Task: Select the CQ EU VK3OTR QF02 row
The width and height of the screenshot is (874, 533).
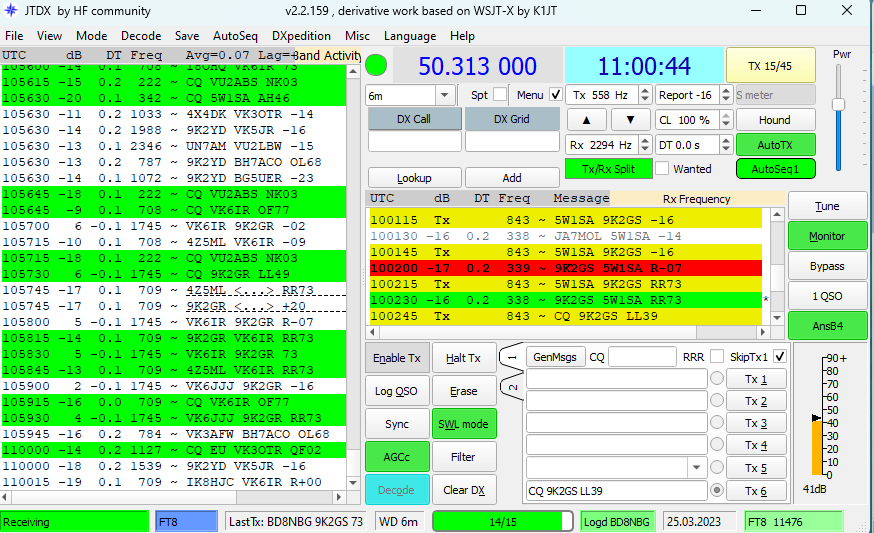Action: pos(174,450)
